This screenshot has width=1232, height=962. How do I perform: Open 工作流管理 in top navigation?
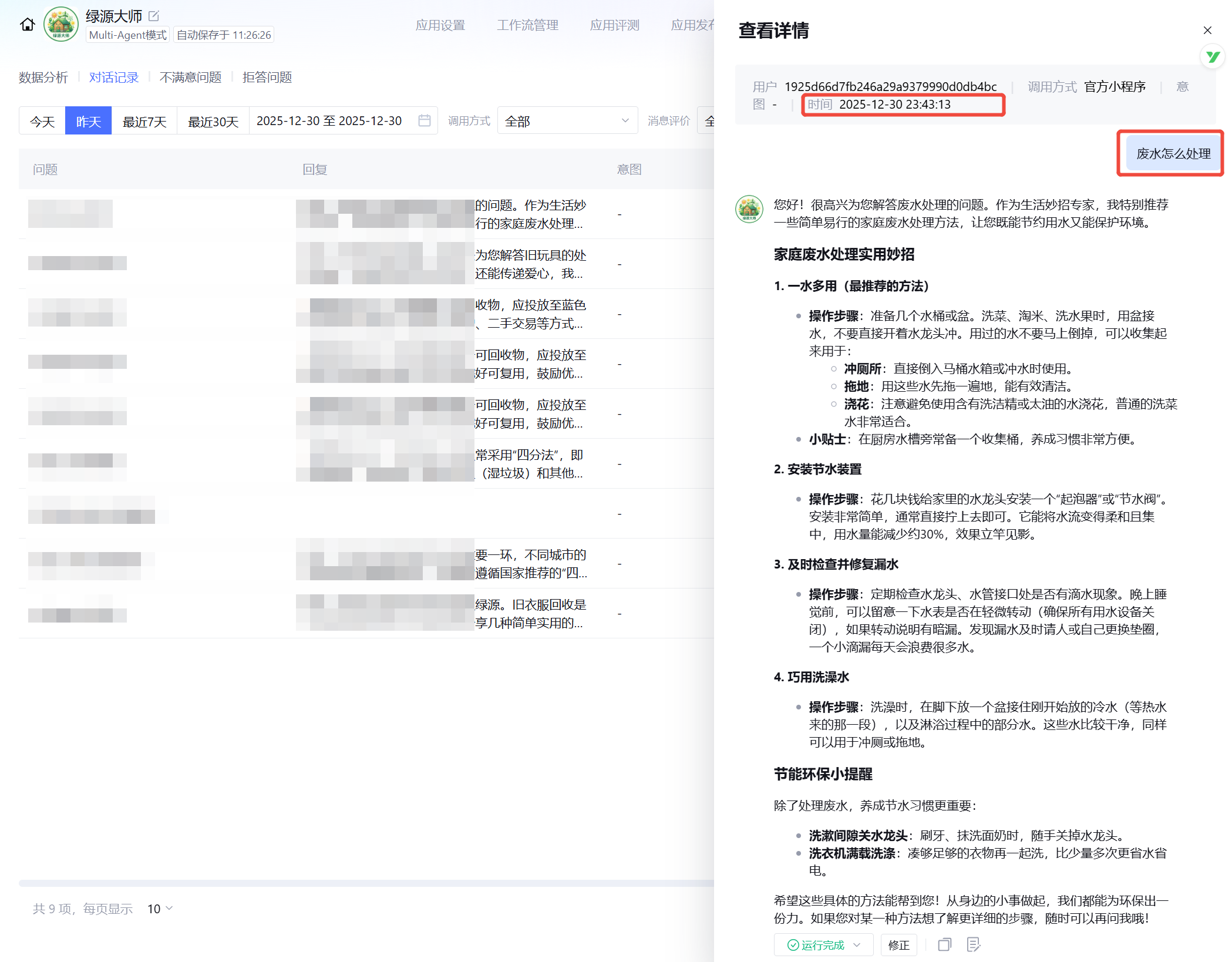(x=527, y=25)
